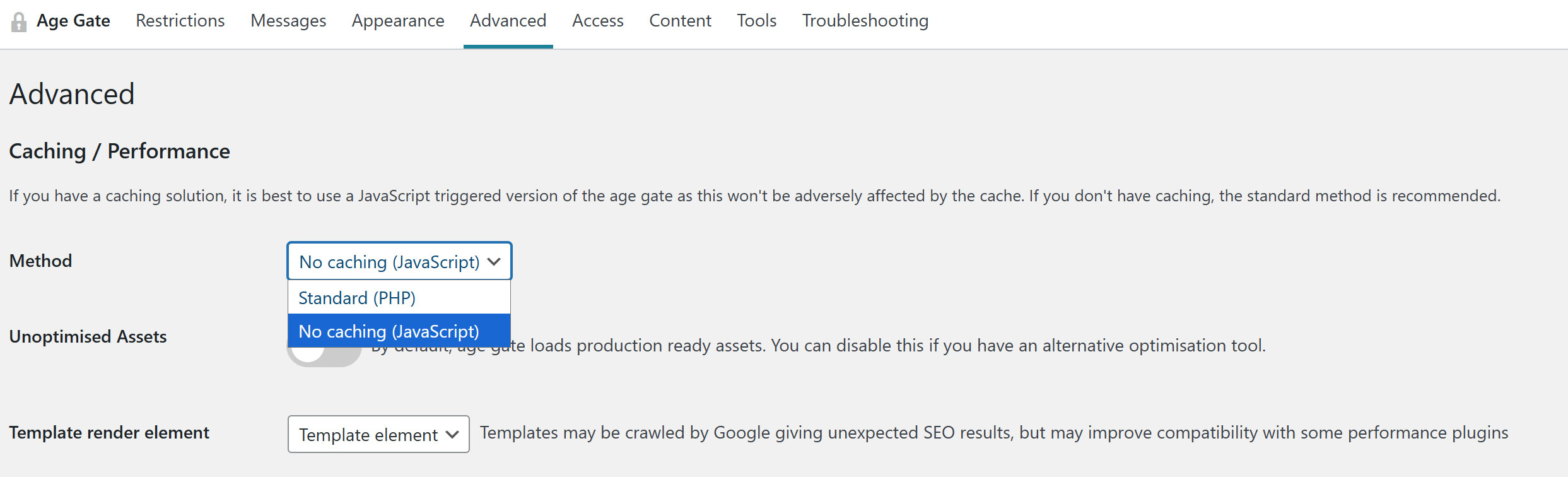Click the Age Gate lock icon
Viewport: 1568px width, 477px height.
point(19,22)
